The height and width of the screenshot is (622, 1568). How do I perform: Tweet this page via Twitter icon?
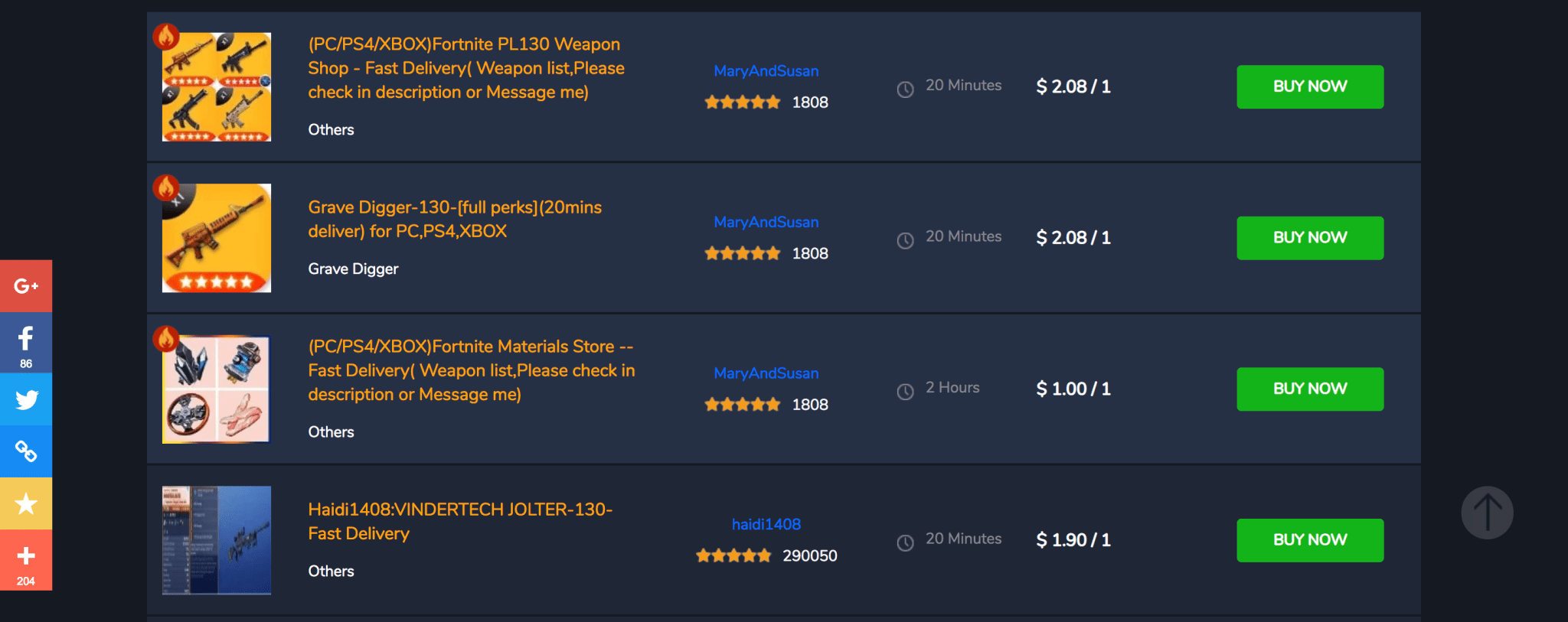click(x=26, y=399)
